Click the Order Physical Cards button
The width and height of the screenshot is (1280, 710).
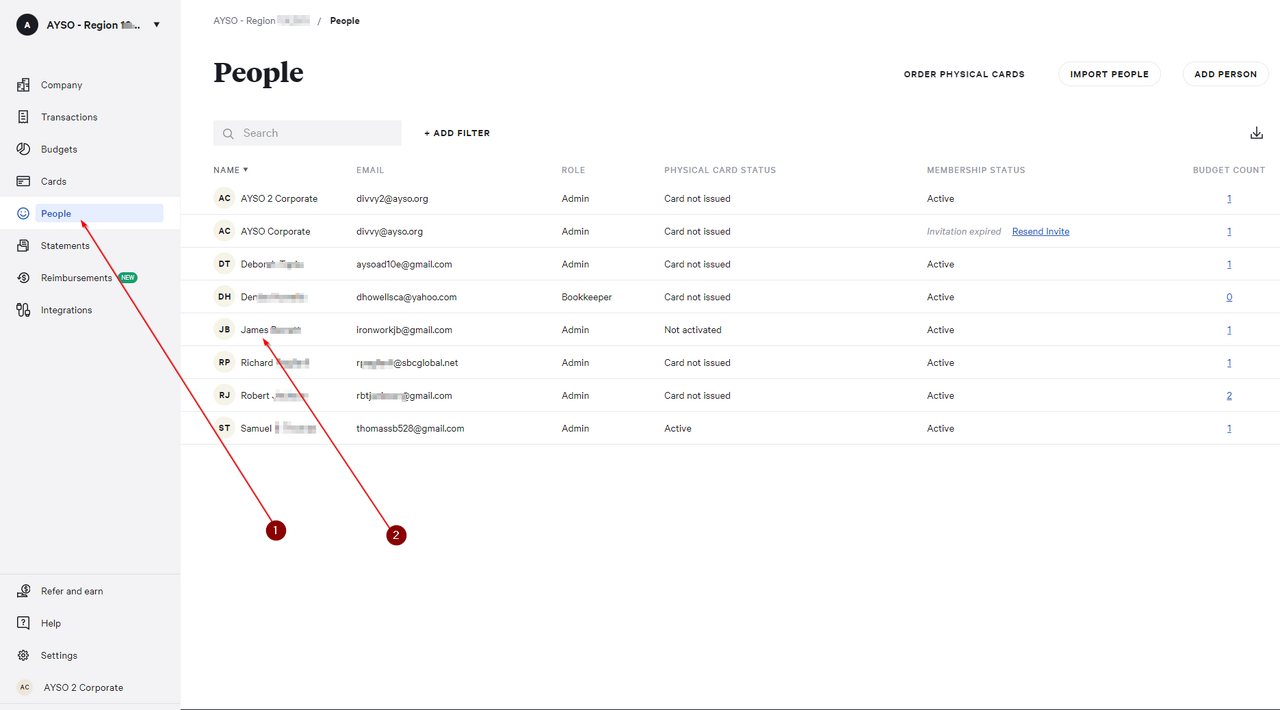point(964,74)
